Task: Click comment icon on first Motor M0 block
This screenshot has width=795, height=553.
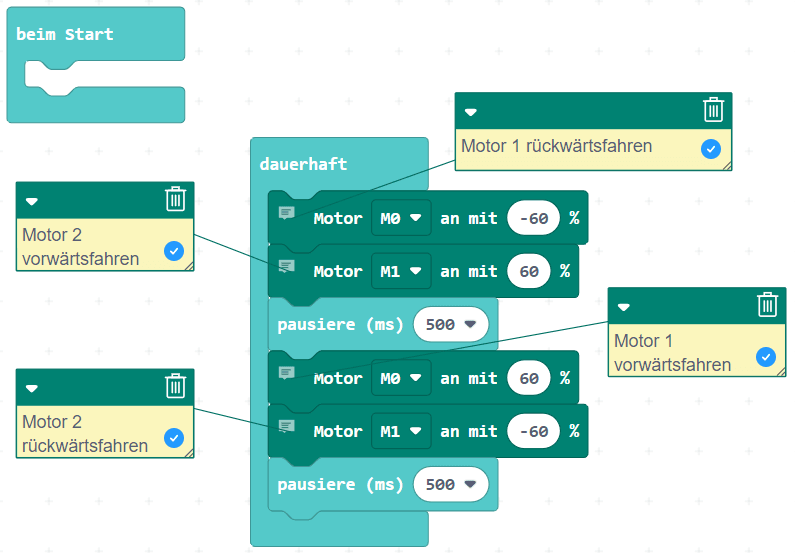Action: pyautogui.click(x=287, y=213)
